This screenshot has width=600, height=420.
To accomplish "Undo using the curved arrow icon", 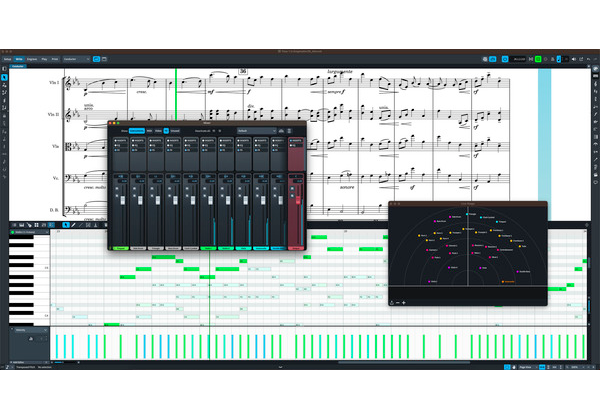I will click(x=588, y=59).
